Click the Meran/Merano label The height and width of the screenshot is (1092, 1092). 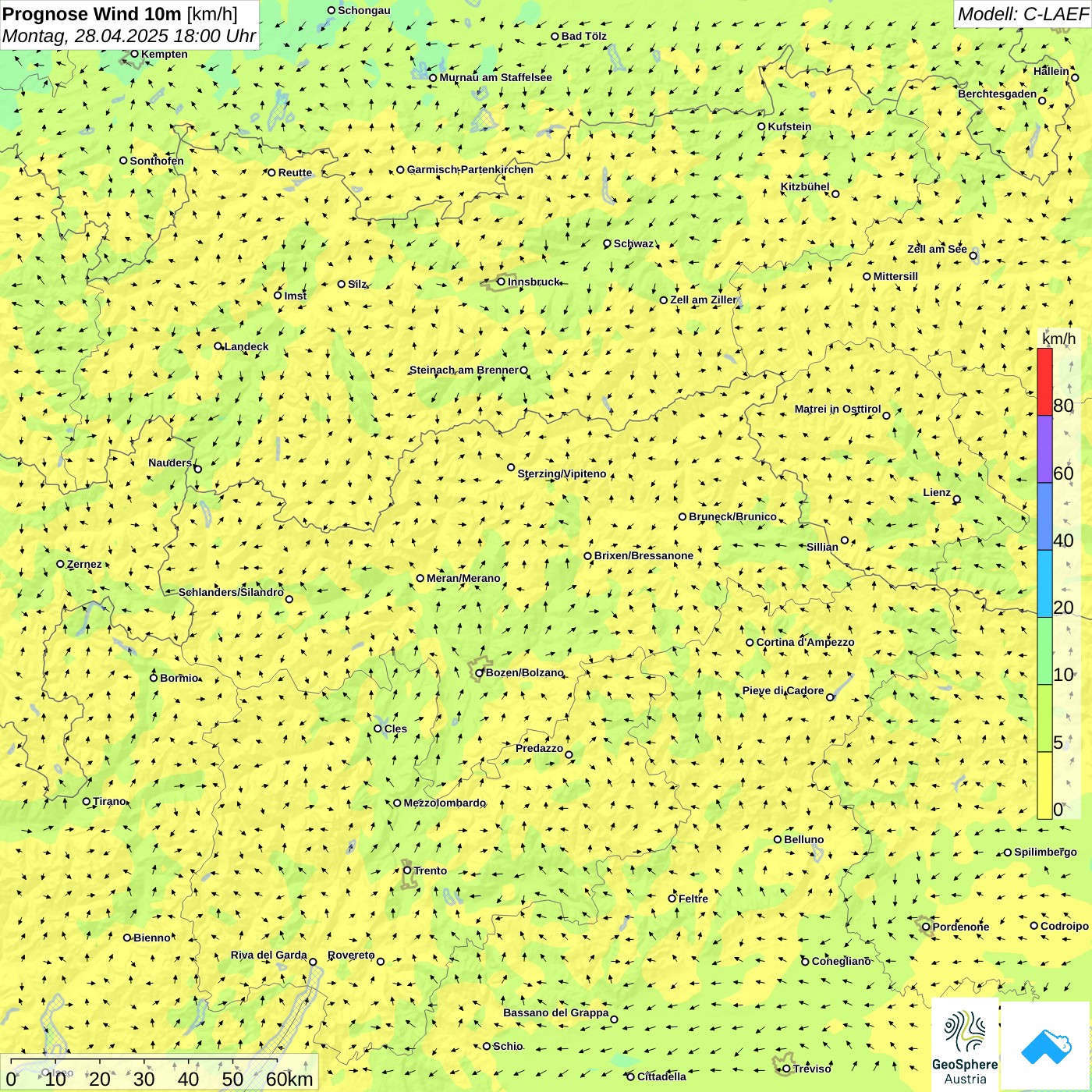point(463,578)
